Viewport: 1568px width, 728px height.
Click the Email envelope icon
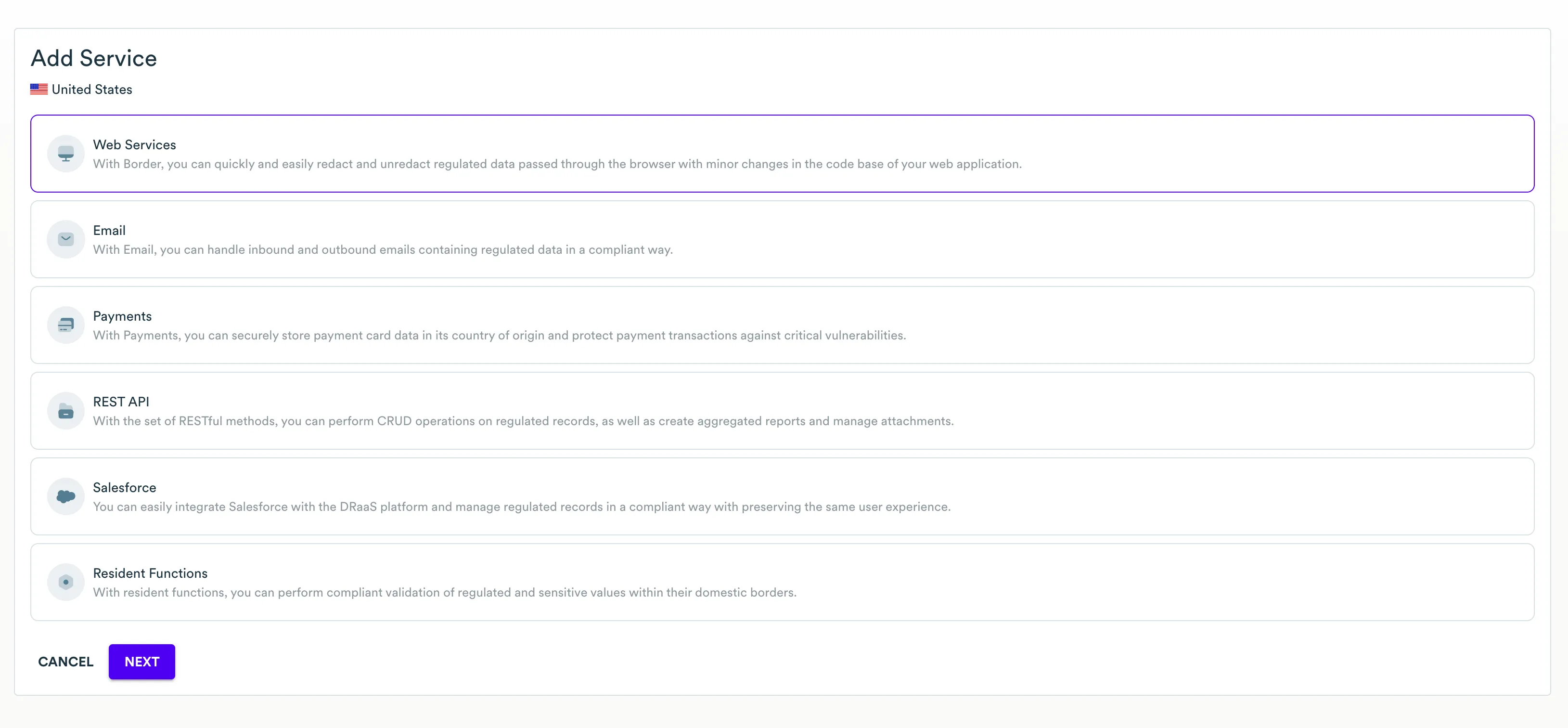tap(66, 239)
